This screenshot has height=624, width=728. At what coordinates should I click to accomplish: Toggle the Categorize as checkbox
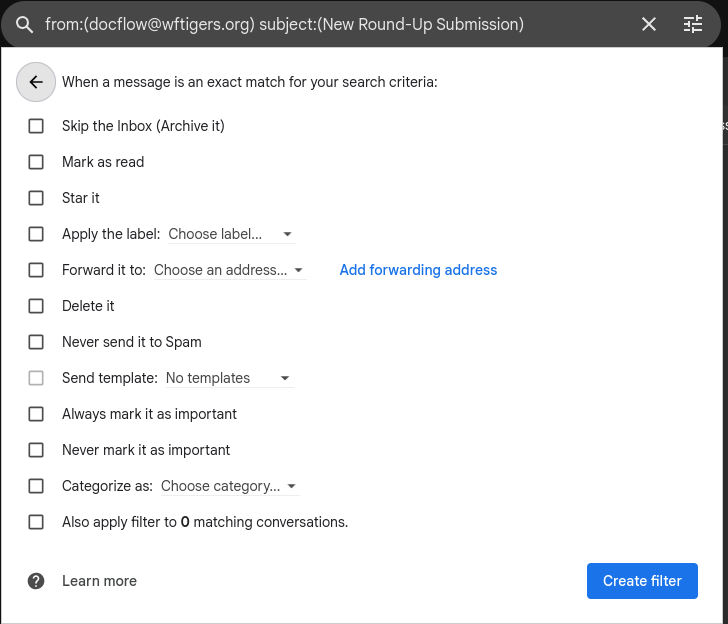click(x=36, y=486)
